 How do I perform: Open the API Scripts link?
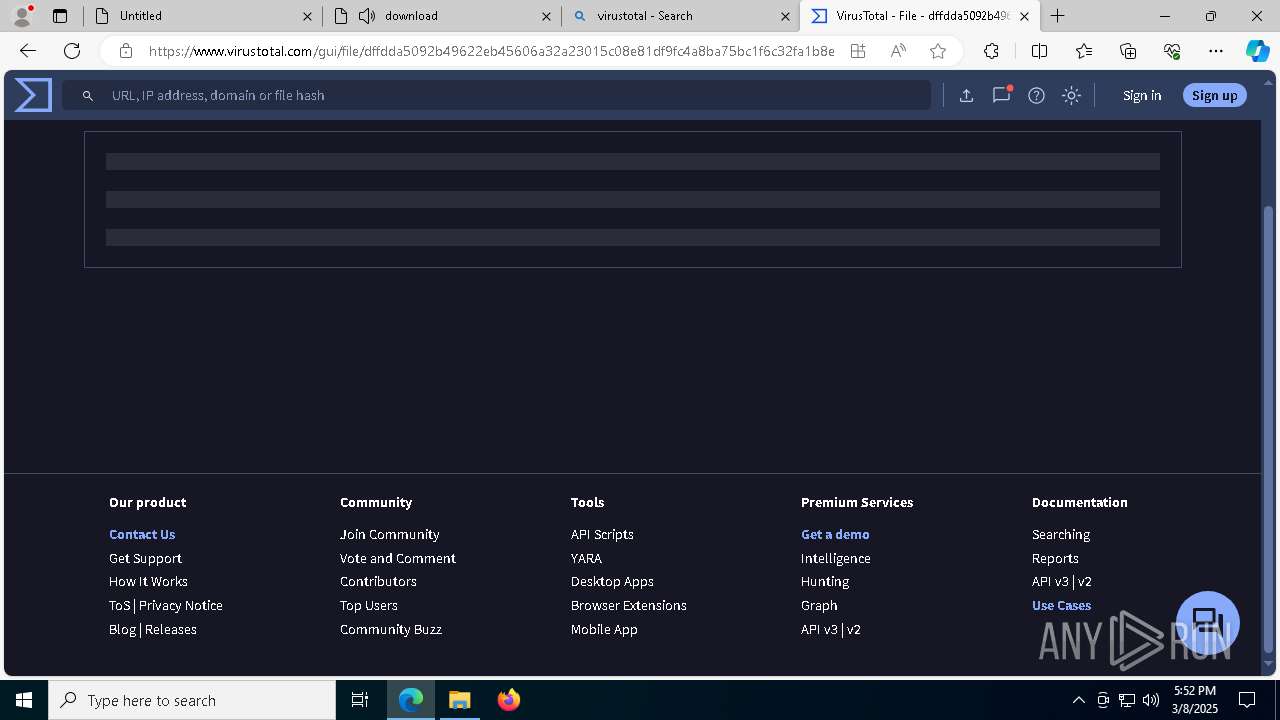tap(602, 535)
